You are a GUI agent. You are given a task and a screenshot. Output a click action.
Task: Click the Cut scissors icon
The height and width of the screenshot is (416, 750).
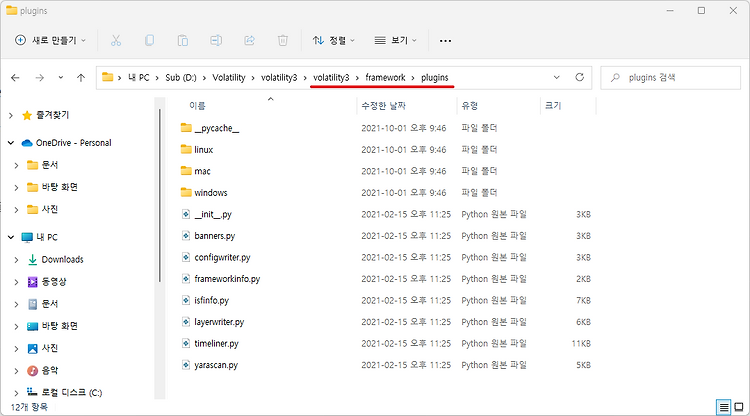coord(116,41)
